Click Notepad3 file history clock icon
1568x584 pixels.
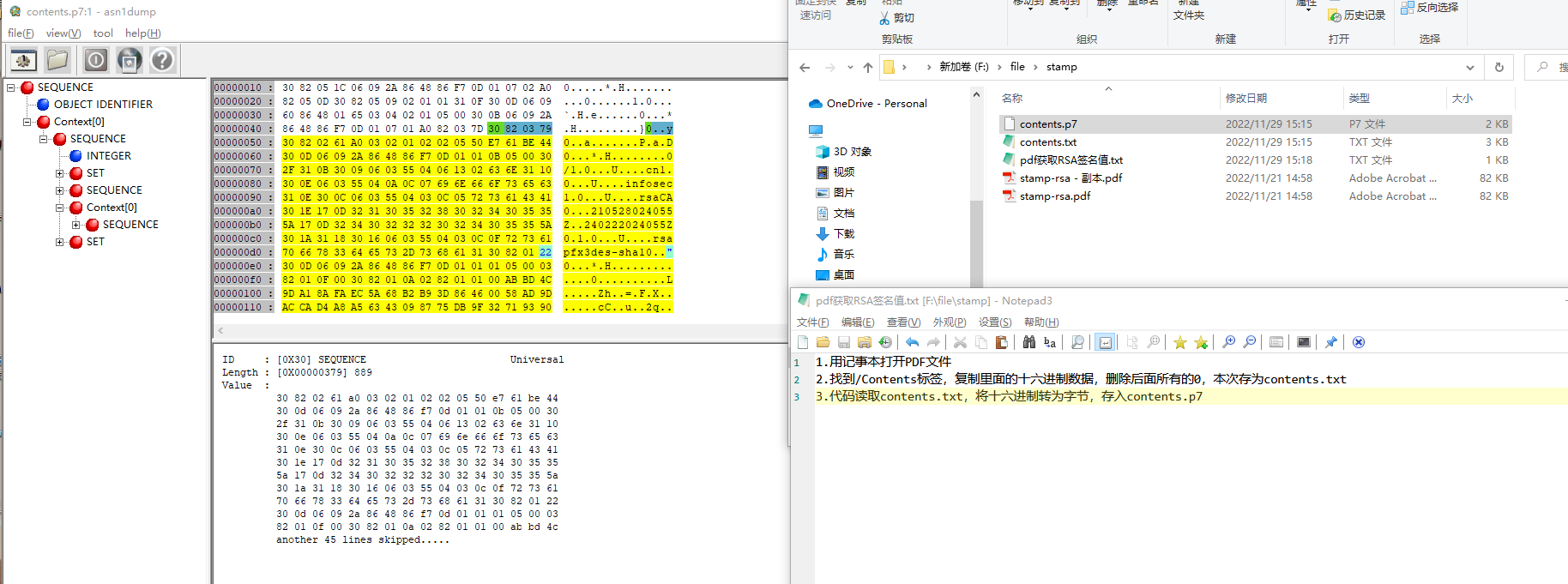tap(885, 342)
